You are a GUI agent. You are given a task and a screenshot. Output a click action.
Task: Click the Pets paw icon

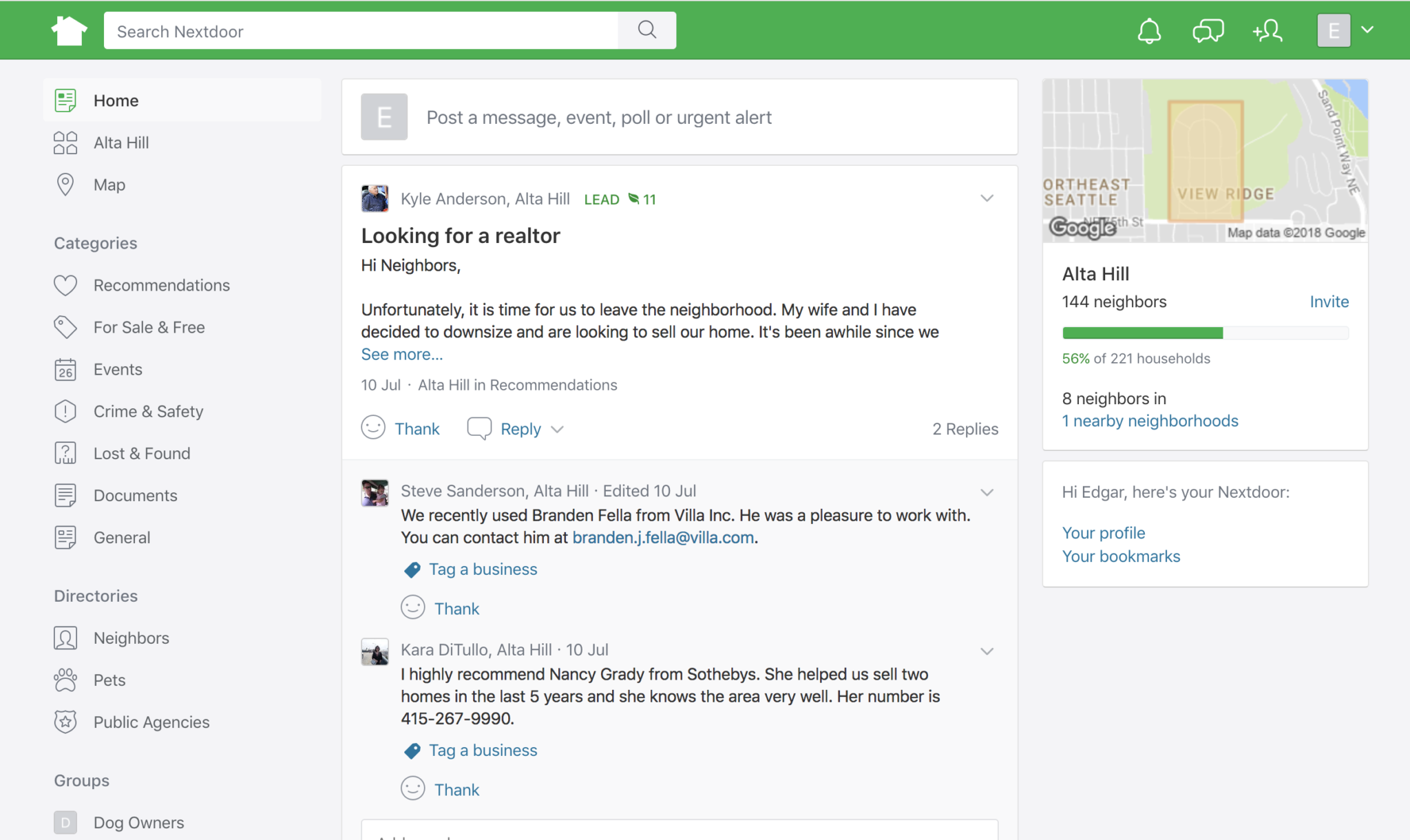click(x=65, y=680)
